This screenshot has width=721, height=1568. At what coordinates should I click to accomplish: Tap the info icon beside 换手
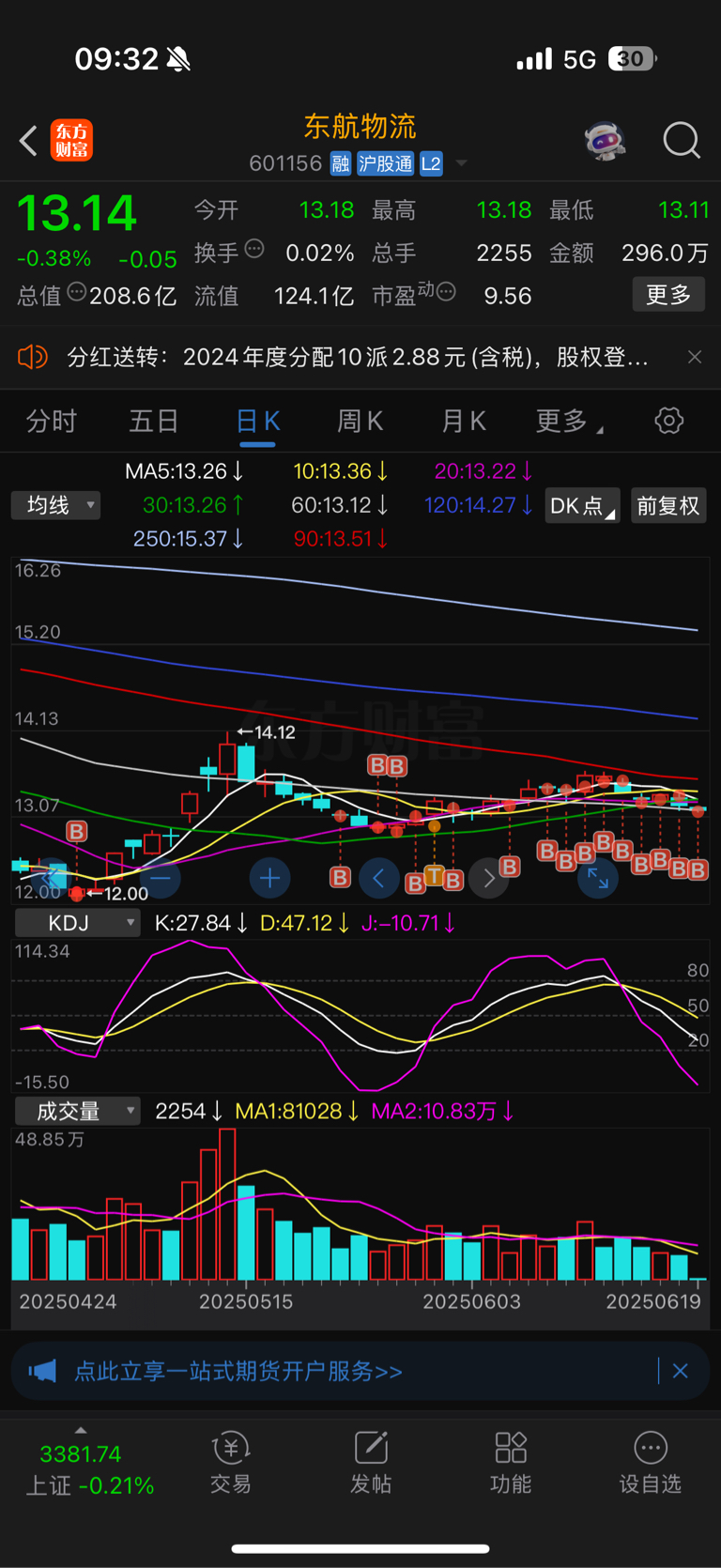(x=254, y=249)
